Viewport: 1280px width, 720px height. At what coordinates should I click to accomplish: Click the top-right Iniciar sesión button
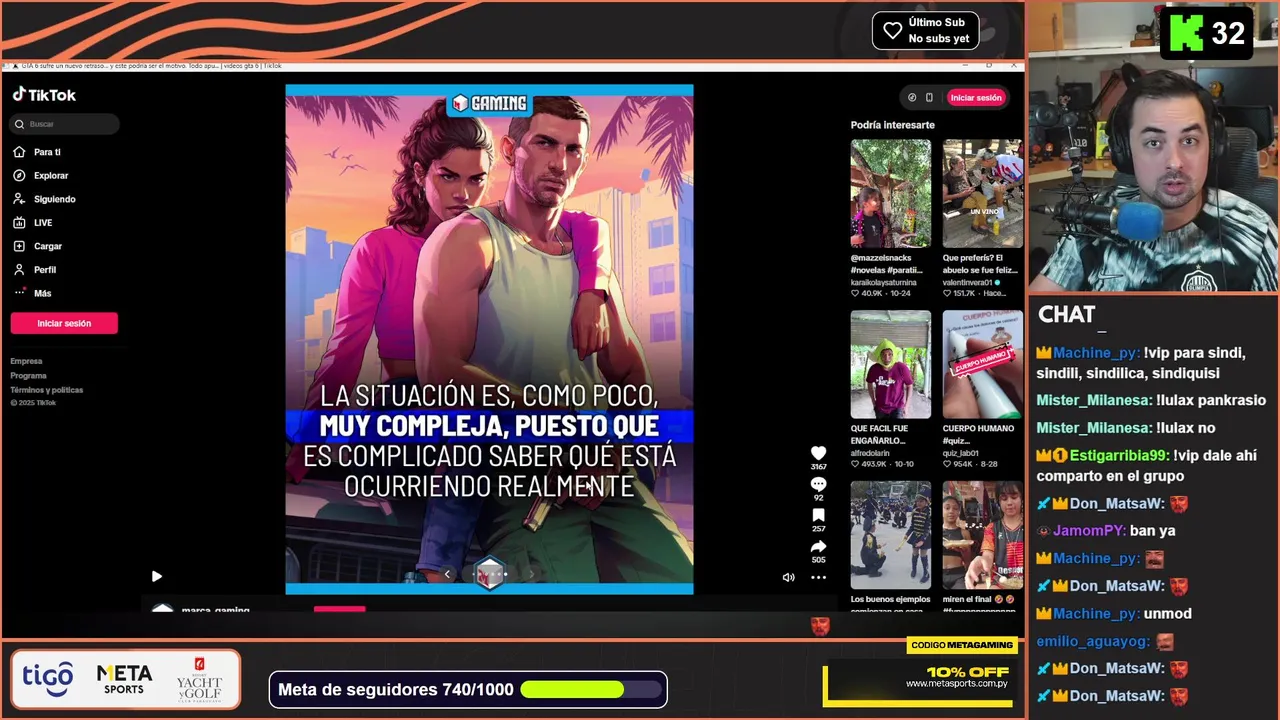point(976,98)
